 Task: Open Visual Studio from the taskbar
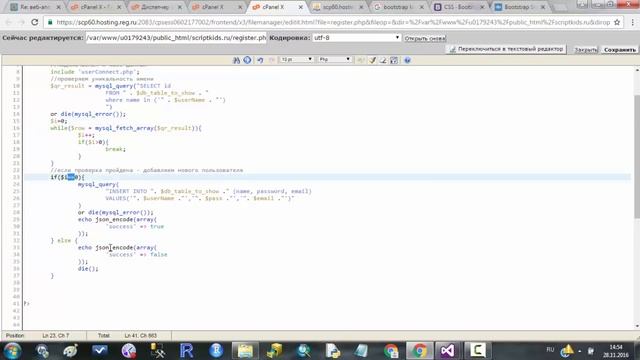(447, 351)
